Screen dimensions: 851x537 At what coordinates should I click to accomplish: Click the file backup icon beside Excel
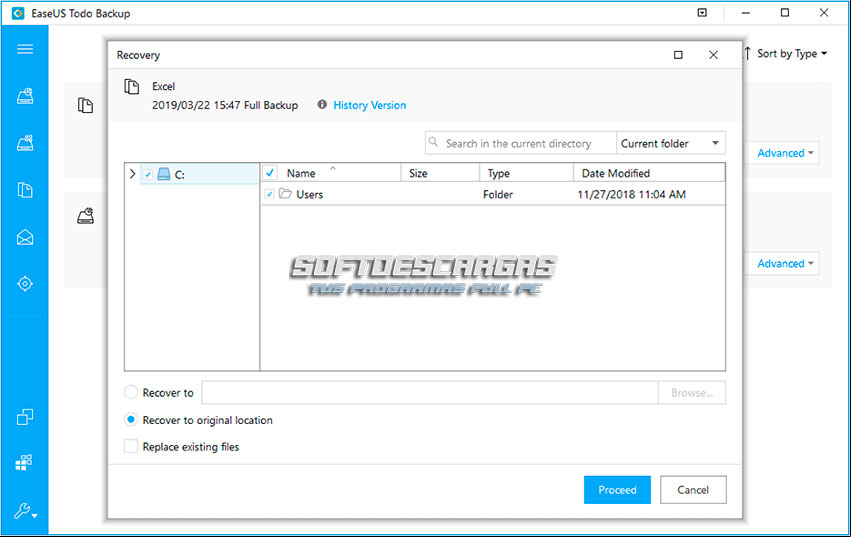(x=132, y=86)
